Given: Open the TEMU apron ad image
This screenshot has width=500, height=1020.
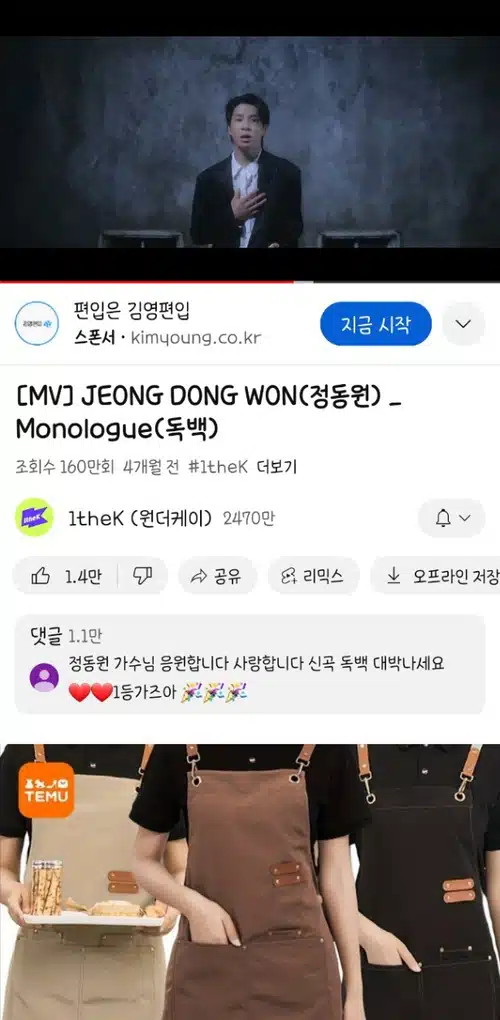Looking at the screenshot, I should (250, 882).
